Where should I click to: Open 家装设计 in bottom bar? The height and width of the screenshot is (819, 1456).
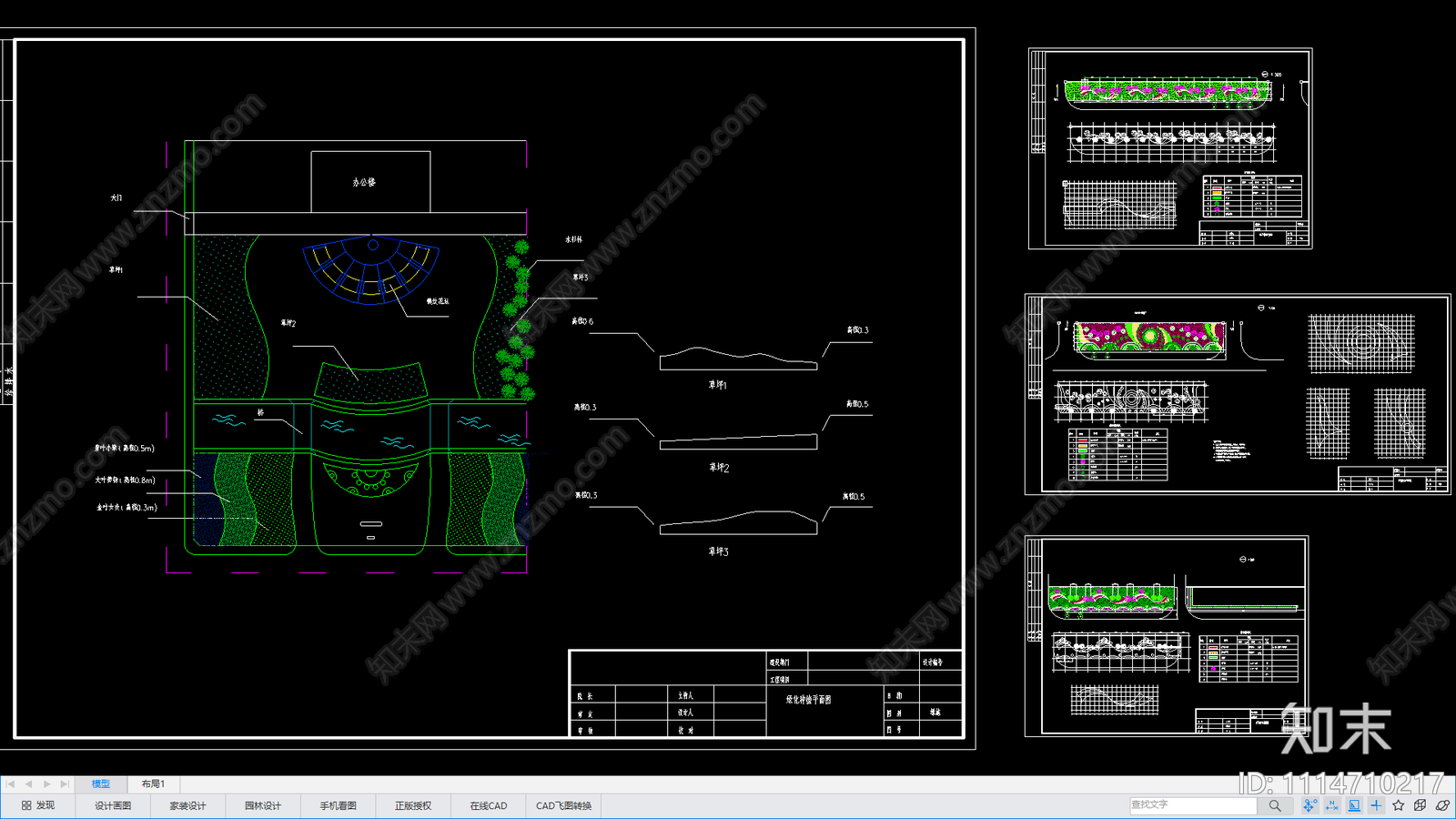tap(187, 805)
